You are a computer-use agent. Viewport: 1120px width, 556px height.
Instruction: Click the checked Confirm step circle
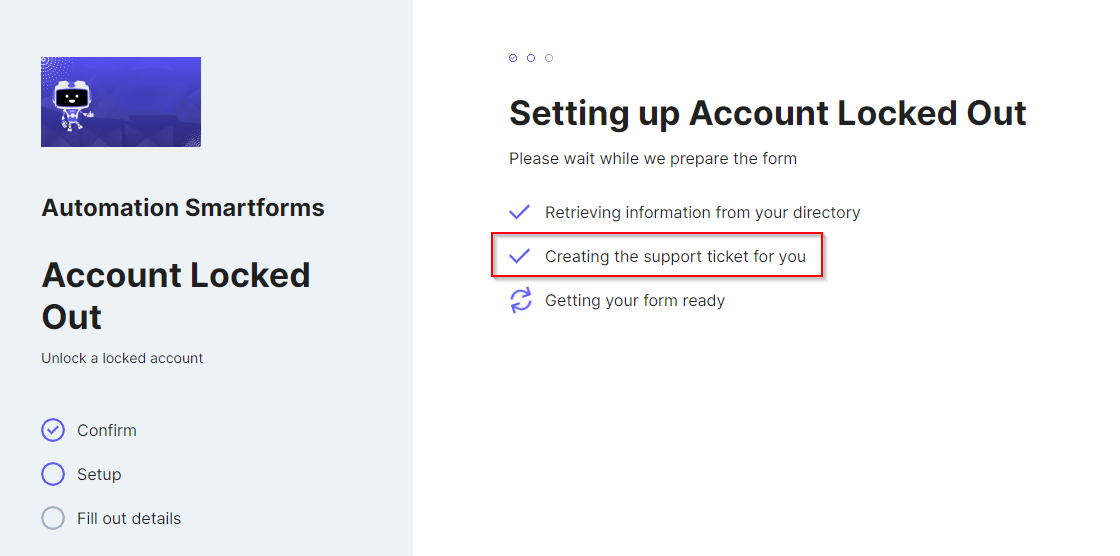tap(53, 430)
